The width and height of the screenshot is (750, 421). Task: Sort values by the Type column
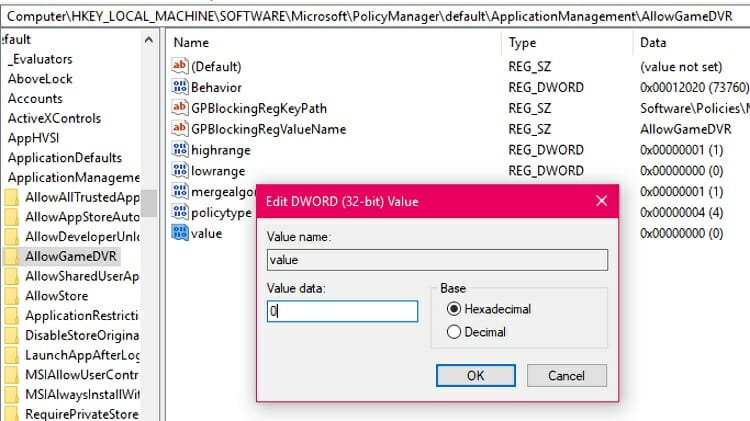(x=522, y=43)
